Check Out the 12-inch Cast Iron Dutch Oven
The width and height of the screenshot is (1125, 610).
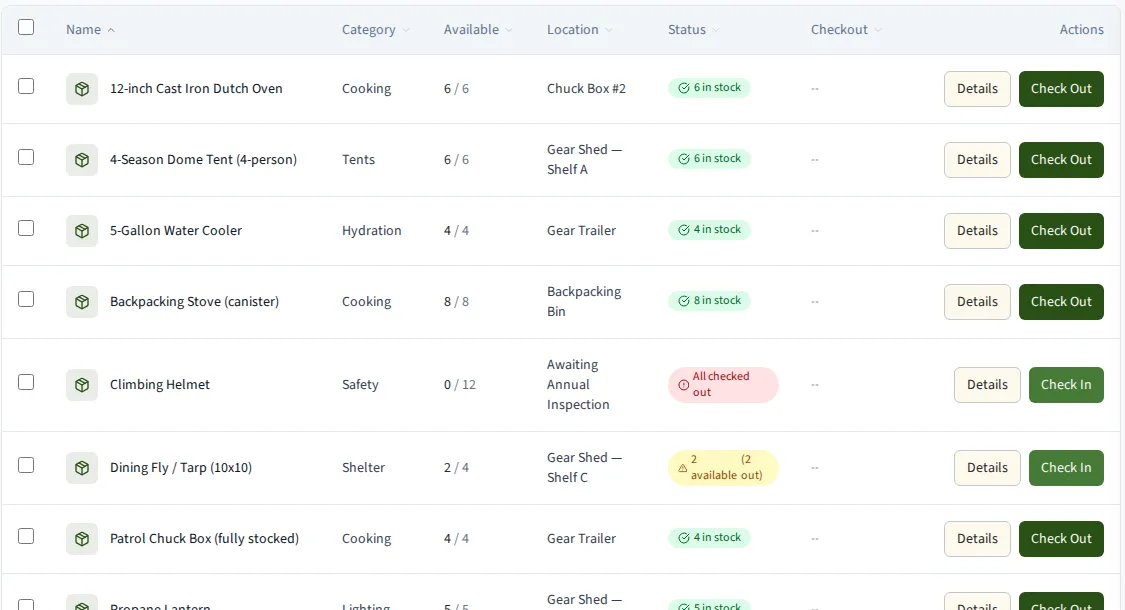point(1061,89)
